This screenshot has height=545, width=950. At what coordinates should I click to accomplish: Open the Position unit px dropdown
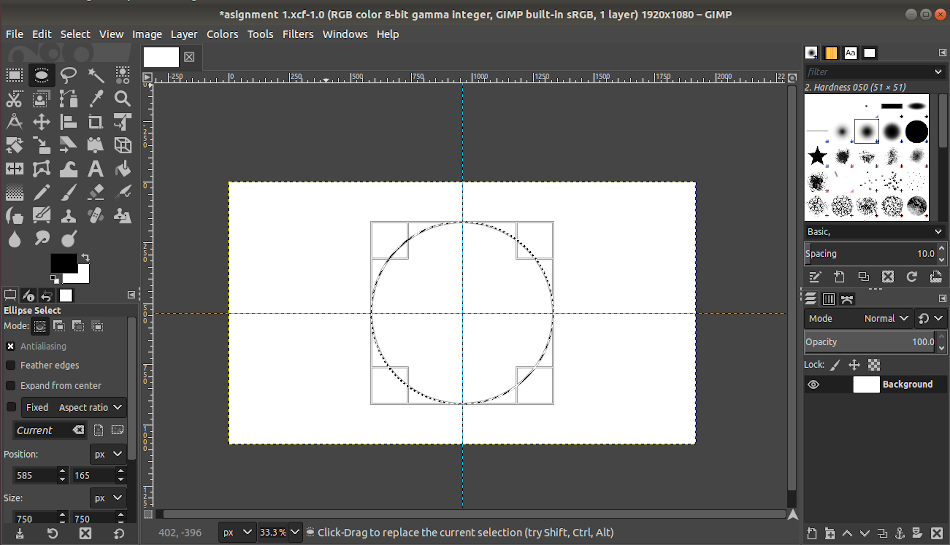(108, 454)
